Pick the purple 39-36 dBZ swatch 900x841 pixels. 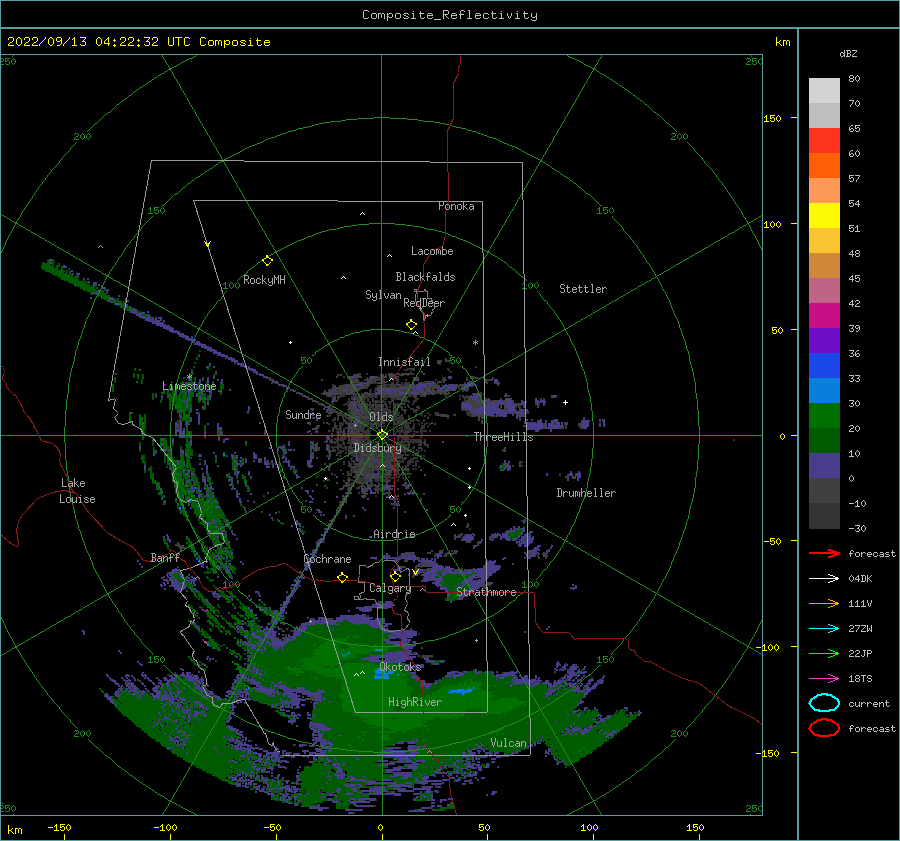point(824,341)
